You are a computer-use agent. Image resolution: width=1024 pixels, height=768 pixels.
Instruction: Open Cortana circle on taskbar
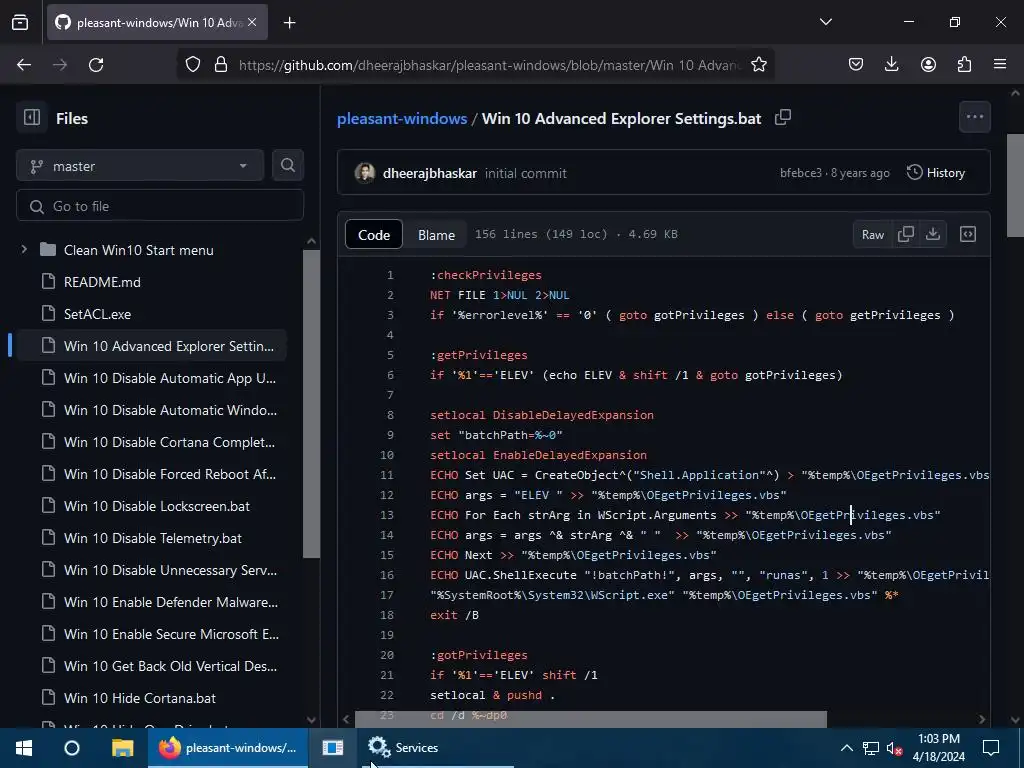(x=72, y=748)
